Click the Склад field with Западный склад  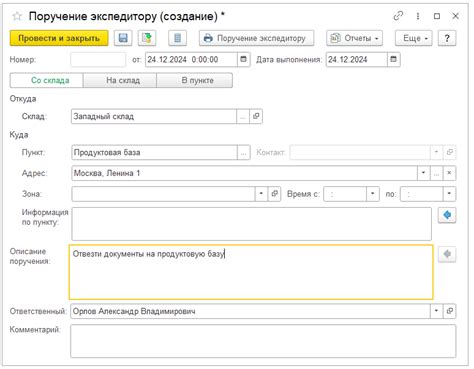click(x=154, y=116)
